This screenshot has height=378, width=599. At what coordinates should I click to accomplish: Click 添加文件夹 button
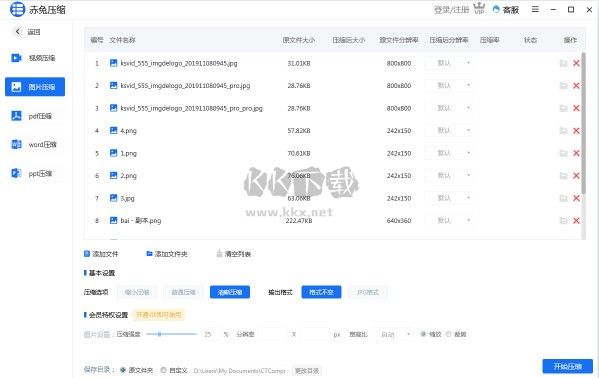click(x=167, y=254)
